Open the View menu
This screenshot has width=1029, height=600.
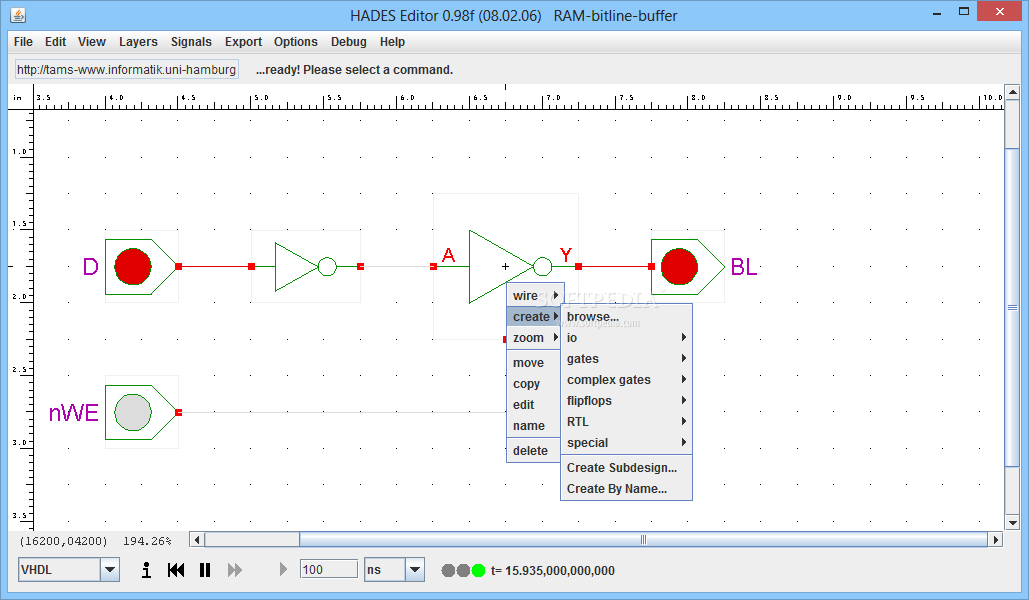92,42
